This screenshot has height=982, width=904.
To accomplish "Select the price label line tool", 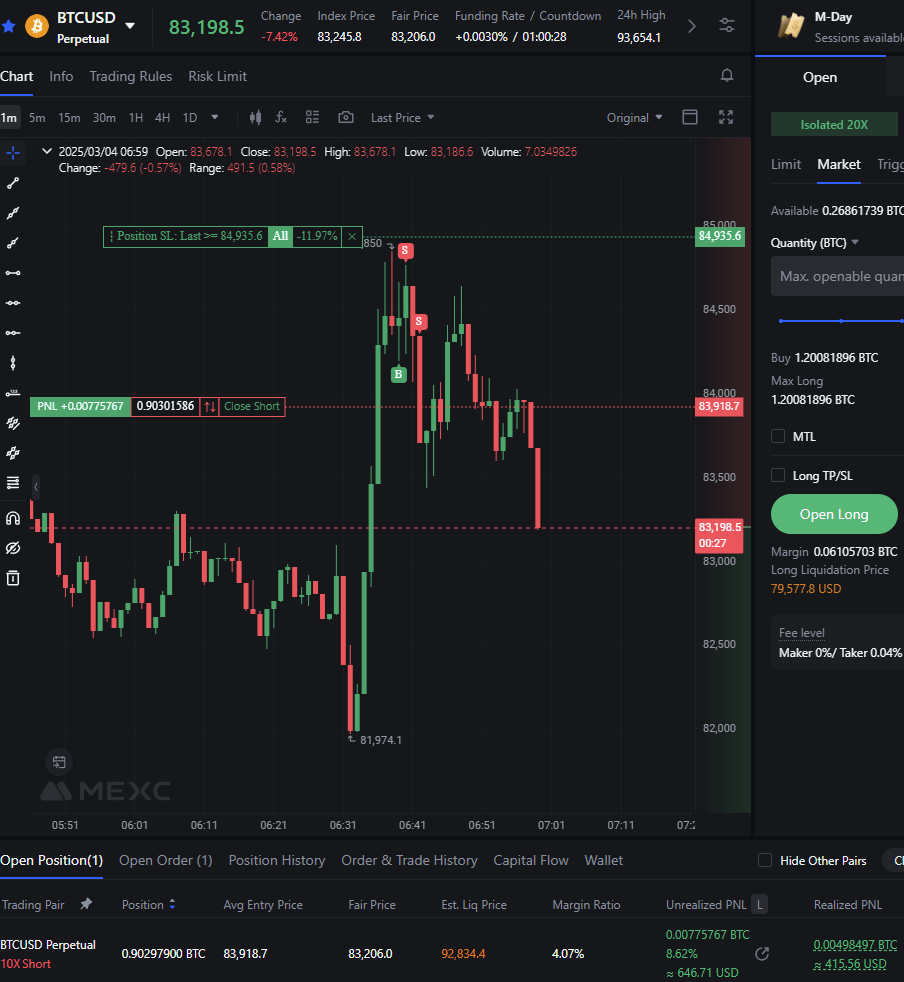I will tap(13, 393).
